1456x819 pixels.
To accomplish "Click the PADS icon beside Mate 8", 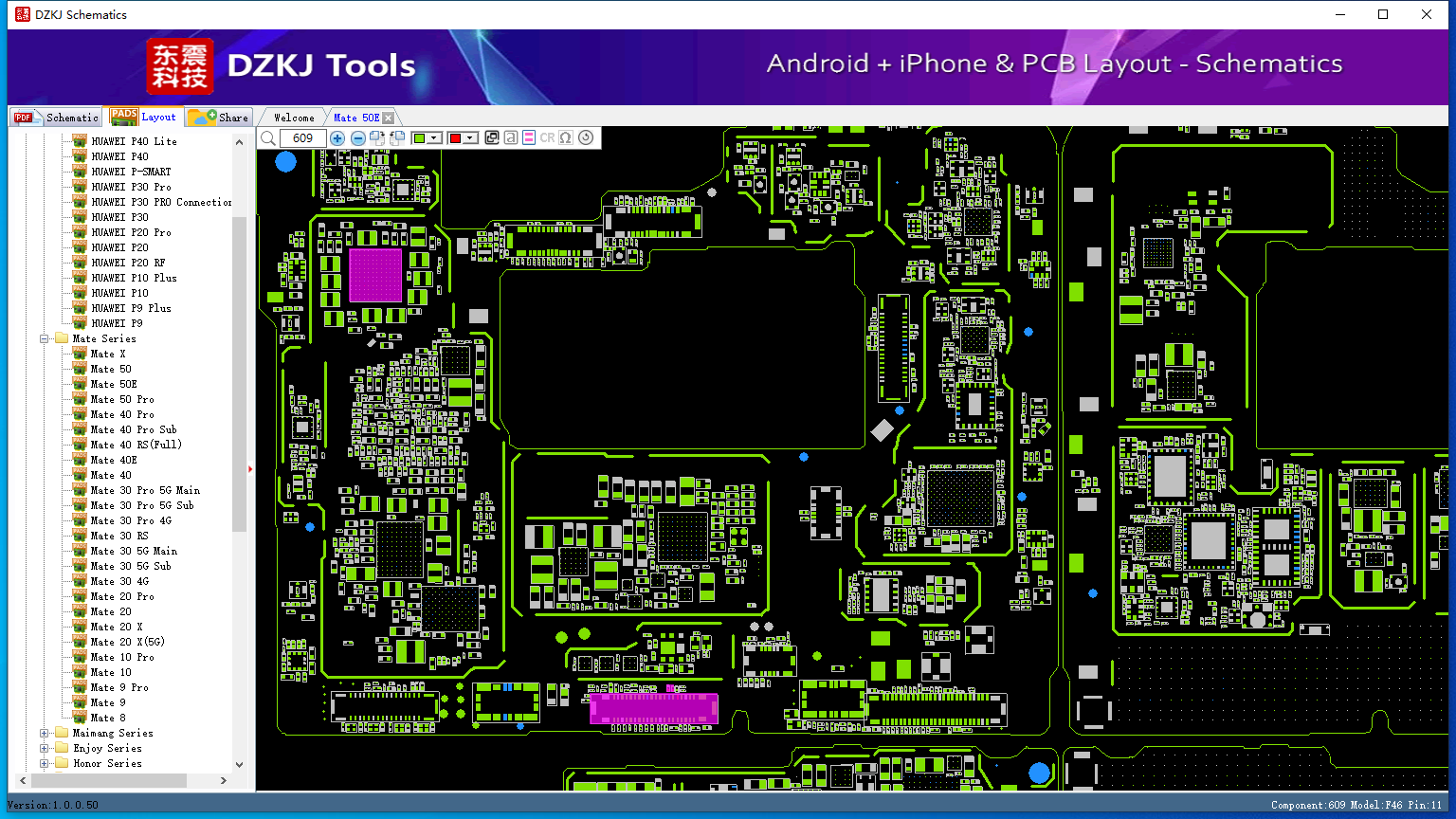I will [80, 718].
